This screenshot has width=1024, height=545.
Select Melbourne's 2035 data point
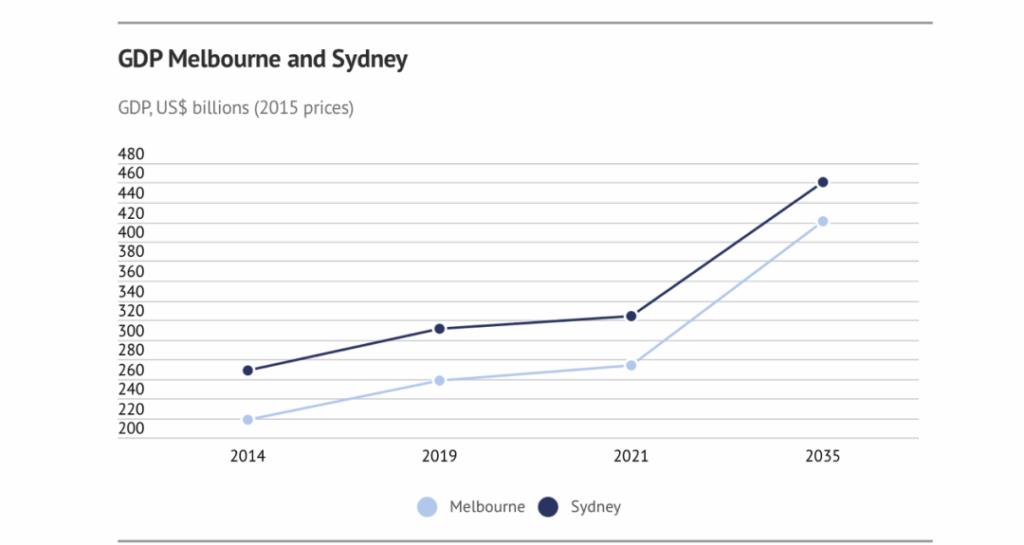[x=823, y=221]
